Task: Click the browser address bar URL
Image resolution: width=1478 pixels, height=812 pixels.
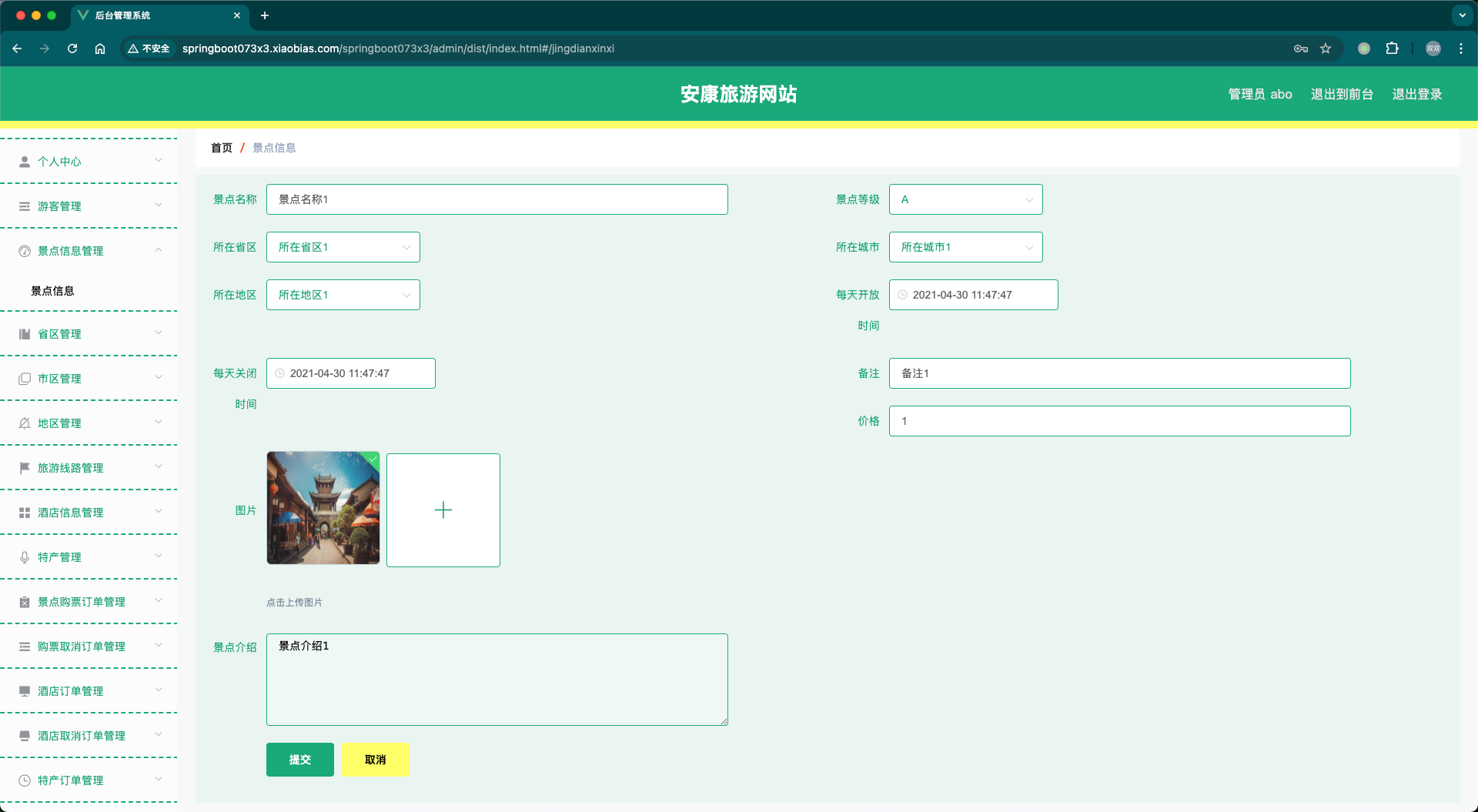Action: [398, 48]
